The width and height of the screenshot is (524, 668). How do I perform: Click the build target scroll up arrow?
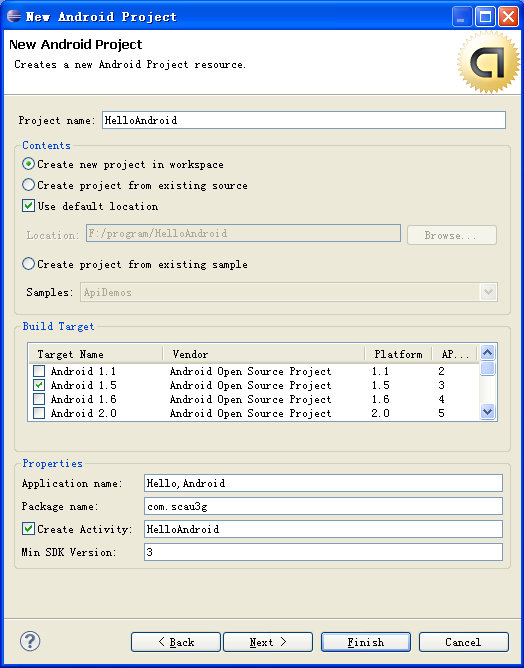487,352
